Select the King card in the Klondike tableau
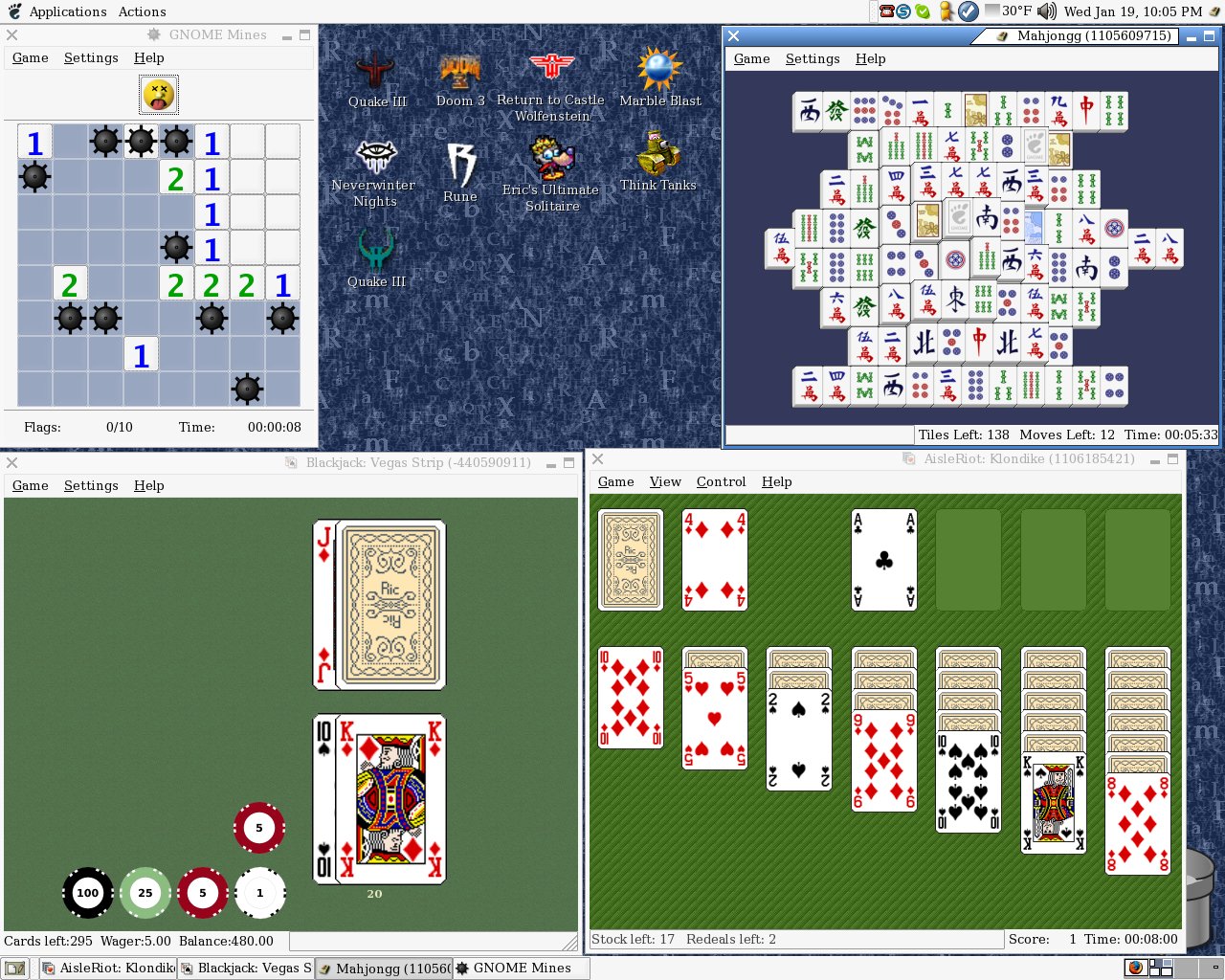The width and height of the screenshot is (1225, 980). tap(1053, 803)
